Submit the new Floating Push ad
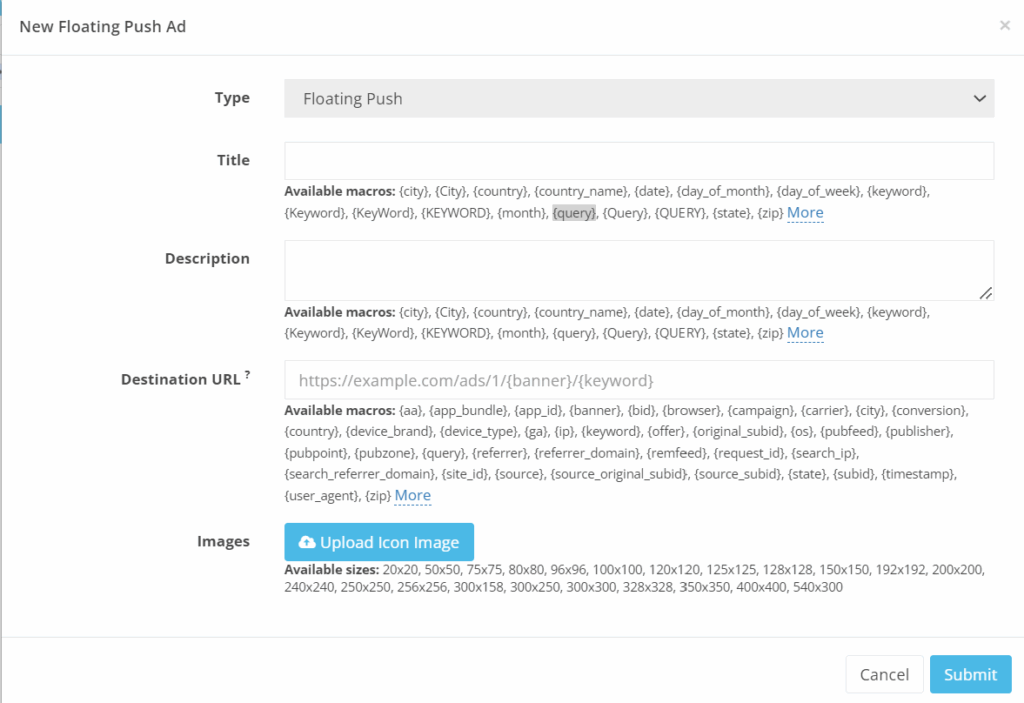The width and height of the screenshot is (1024, 703). click(x=970, y=674)
